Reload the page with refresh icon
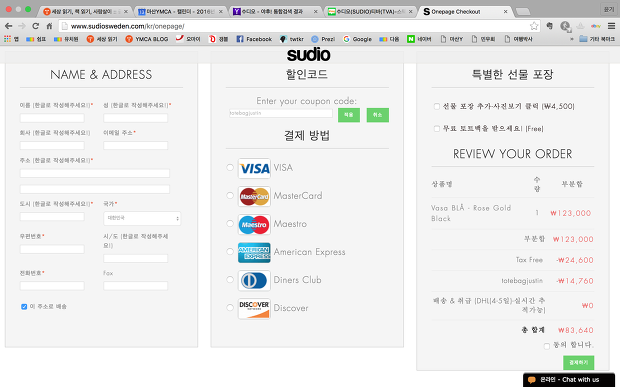The height and width of the screenshot is (387, 620). click(x=36, y=26)
